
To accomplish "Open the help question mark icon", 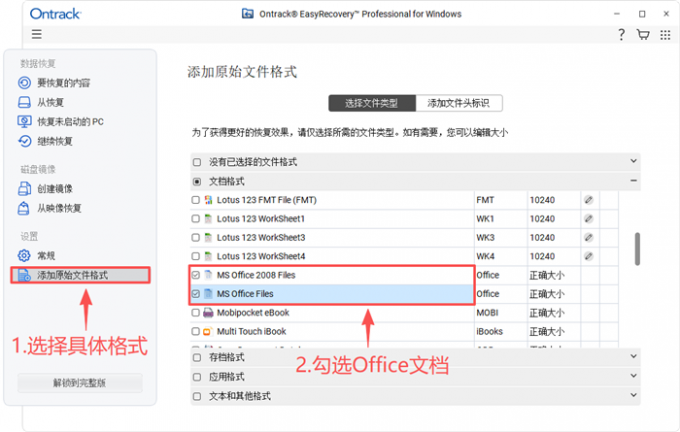I will pyautogui.click(x=621, y=35).
